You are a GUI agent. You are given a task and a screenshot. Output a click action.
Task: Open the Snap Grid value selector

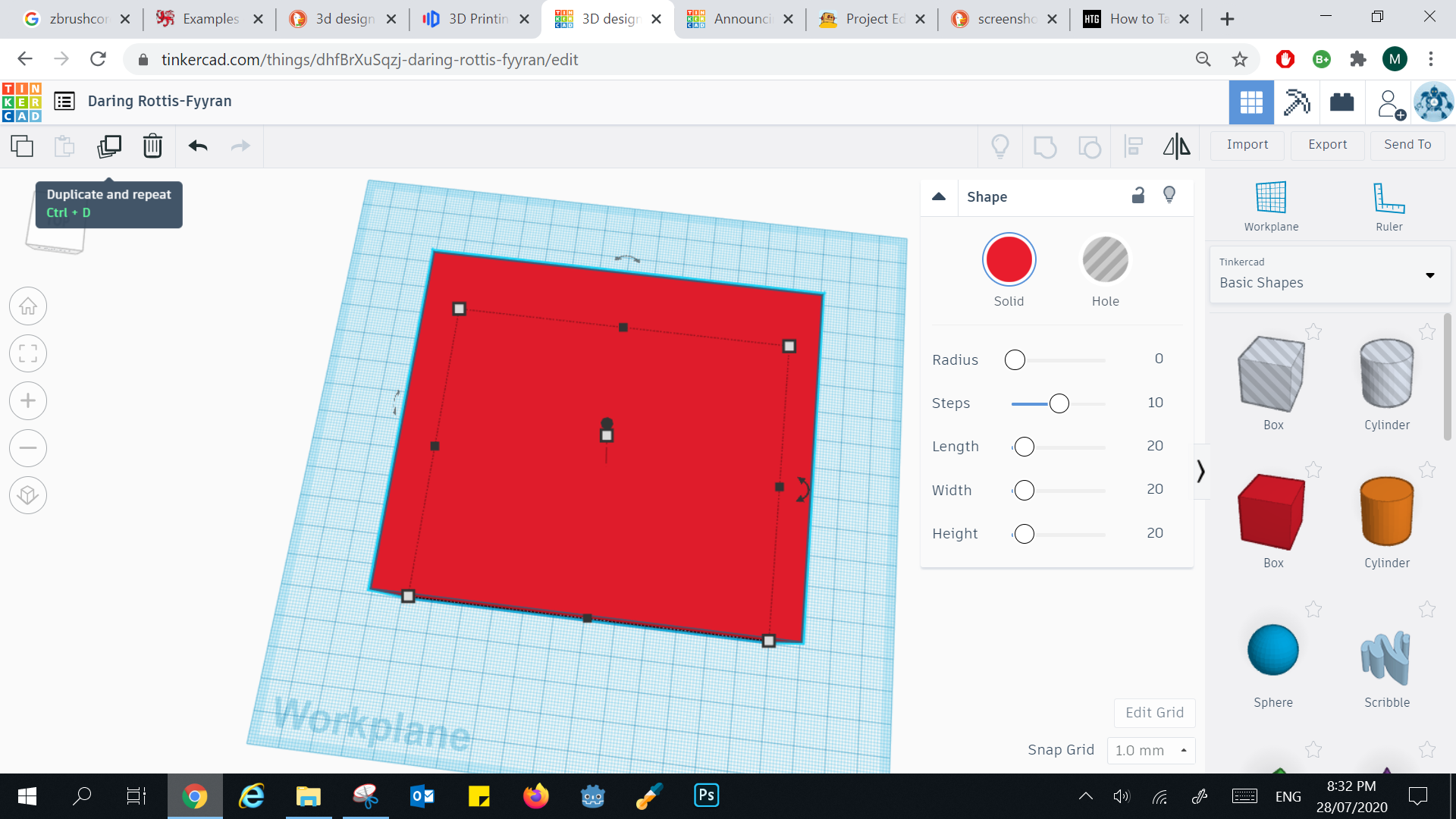tap(1150, 750)
